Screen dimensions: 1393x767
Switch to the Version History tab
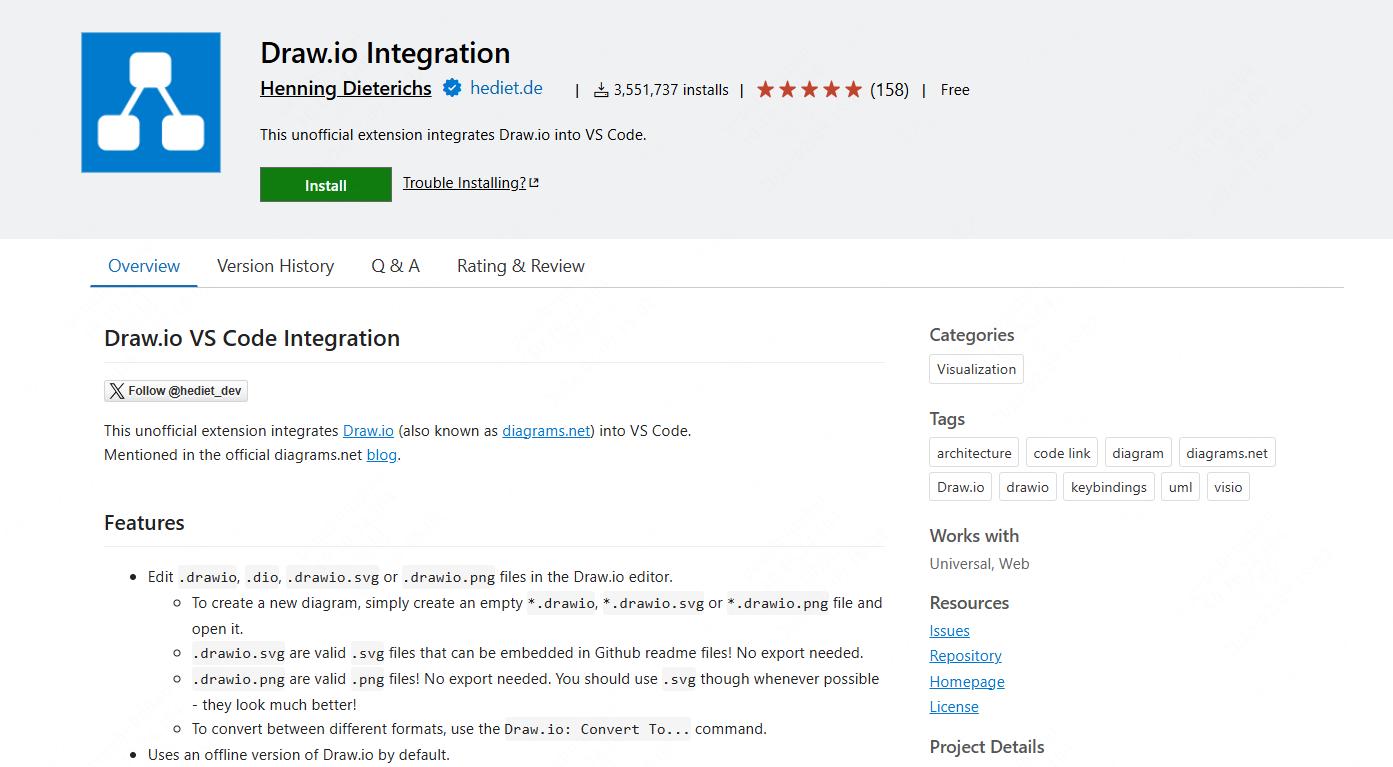[275, 266]
